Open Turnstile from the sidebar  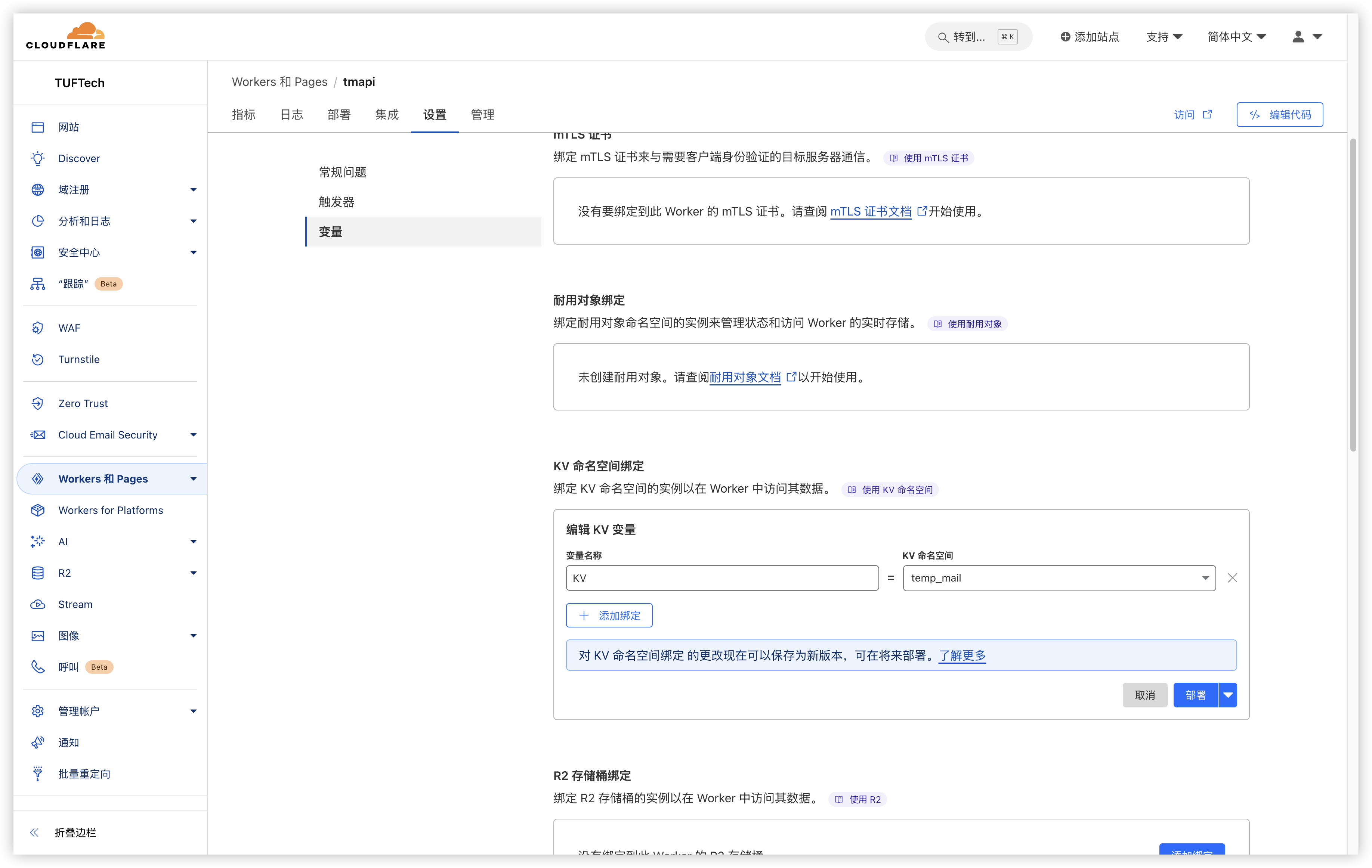pos(78,359)
